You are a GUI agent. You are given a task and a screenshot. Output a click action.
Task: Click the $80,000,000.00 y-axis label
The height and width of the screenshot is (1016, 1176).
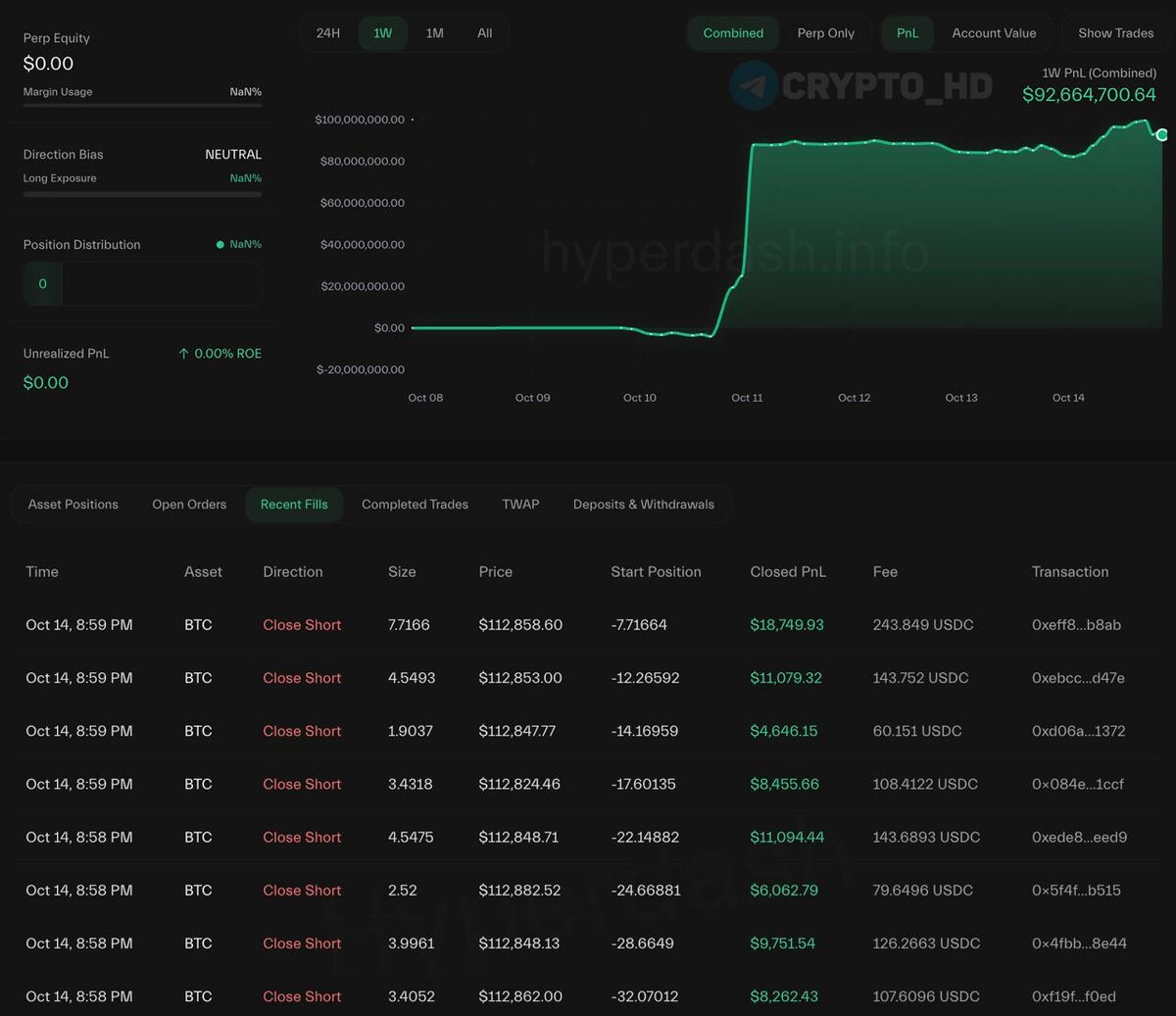pyautogui.click(x=363, y=162)
